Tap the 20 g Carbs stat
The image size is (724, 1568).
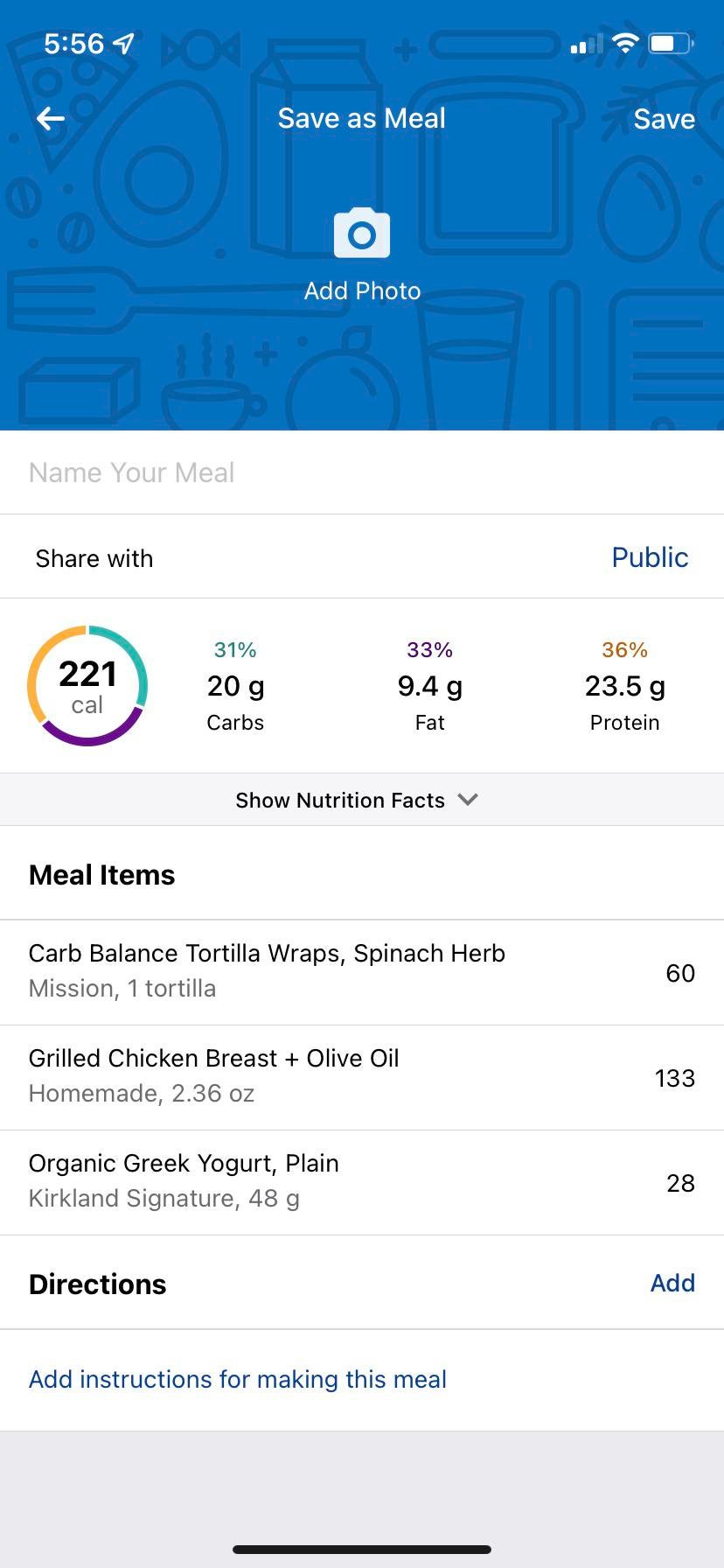[x=235, y=687]
